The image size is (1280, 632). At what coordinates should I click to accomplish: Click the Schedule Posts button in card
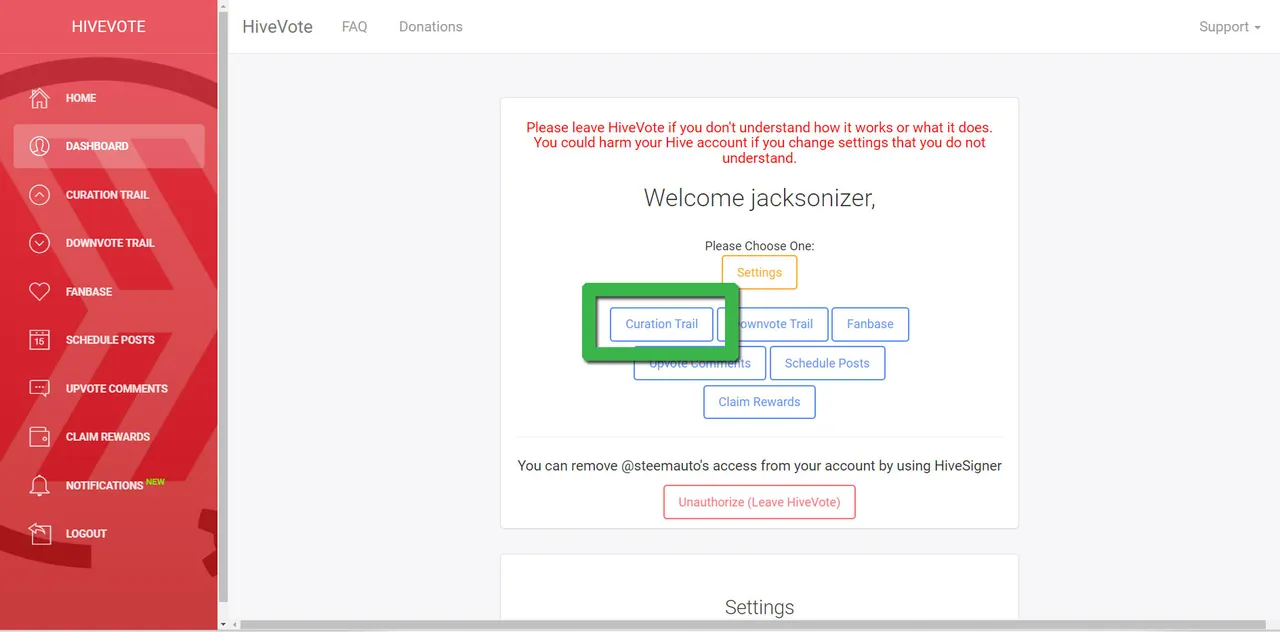pos(827,363)
